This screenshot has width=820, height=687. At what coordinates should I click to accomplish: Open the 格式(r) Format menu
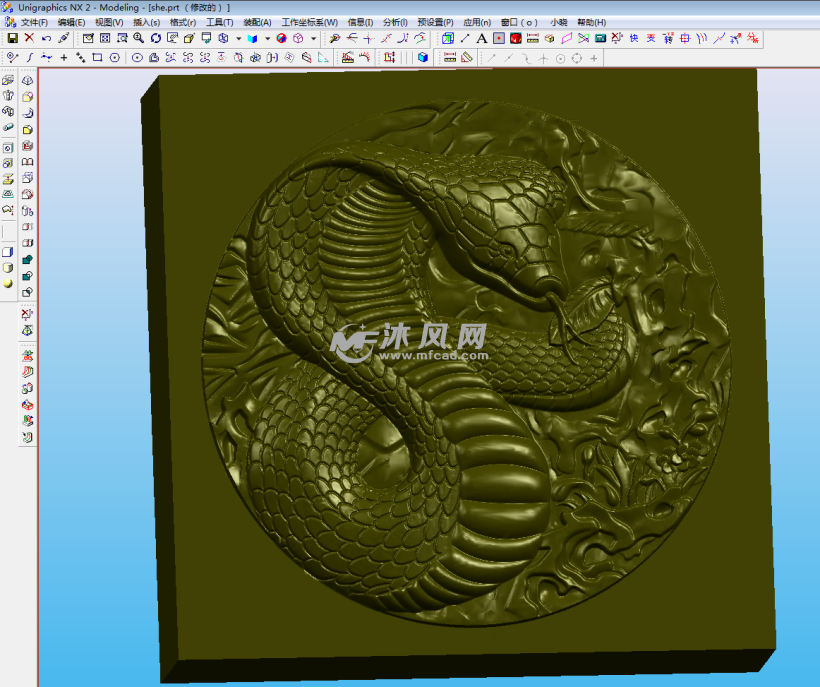[x=183, y=22]
